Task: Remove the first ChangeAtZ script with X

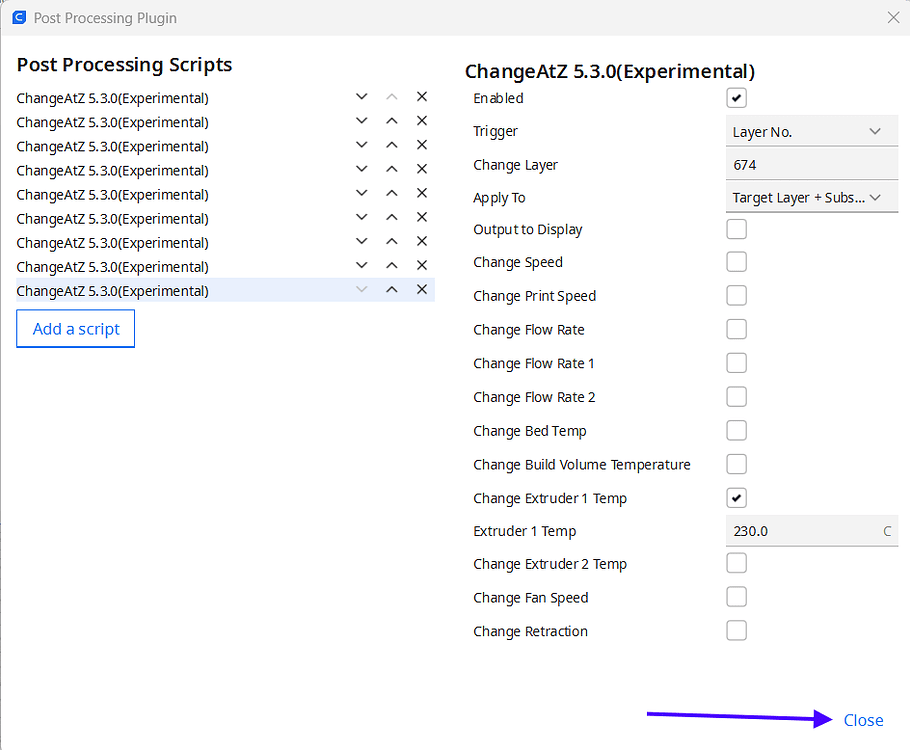Action: [x=422, y=97]
